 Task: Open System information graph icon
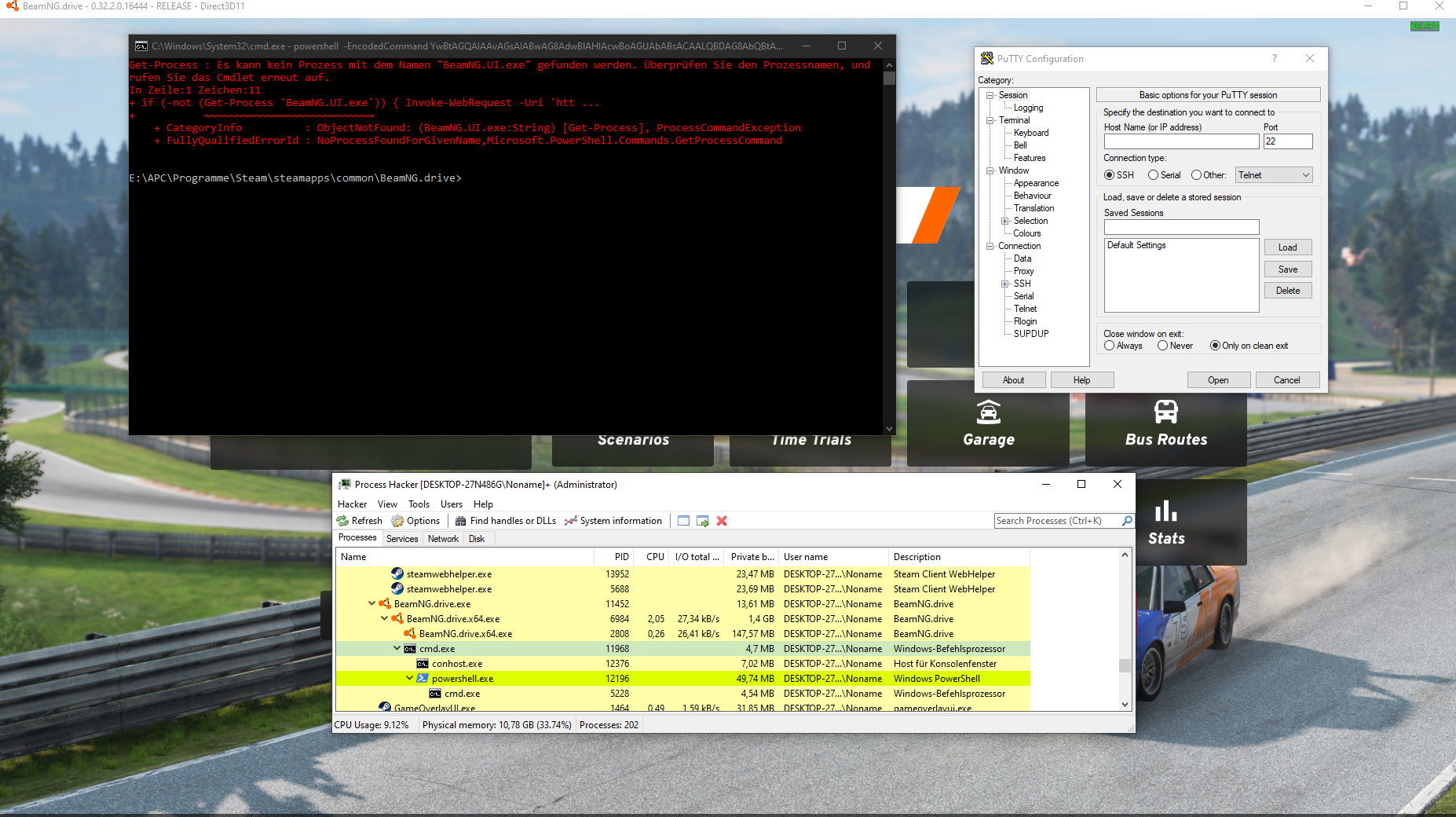pyautogui.click(x=571, y=521)
